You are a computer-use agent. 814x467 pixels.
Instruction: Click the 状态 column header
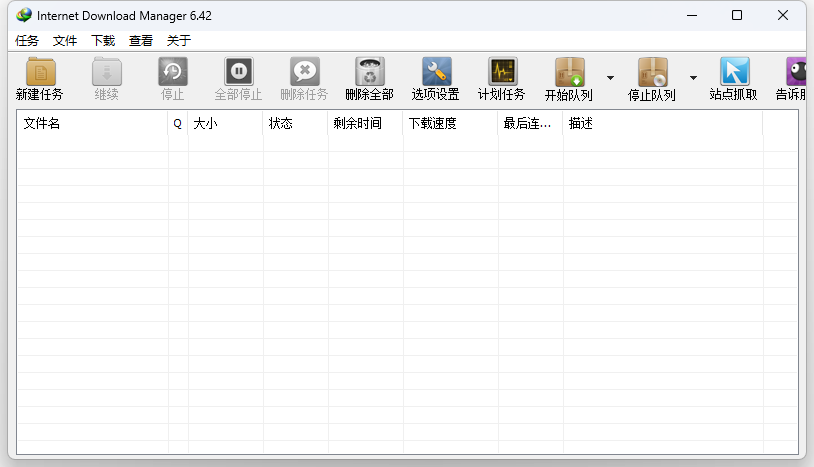click(x=295, y=124)
